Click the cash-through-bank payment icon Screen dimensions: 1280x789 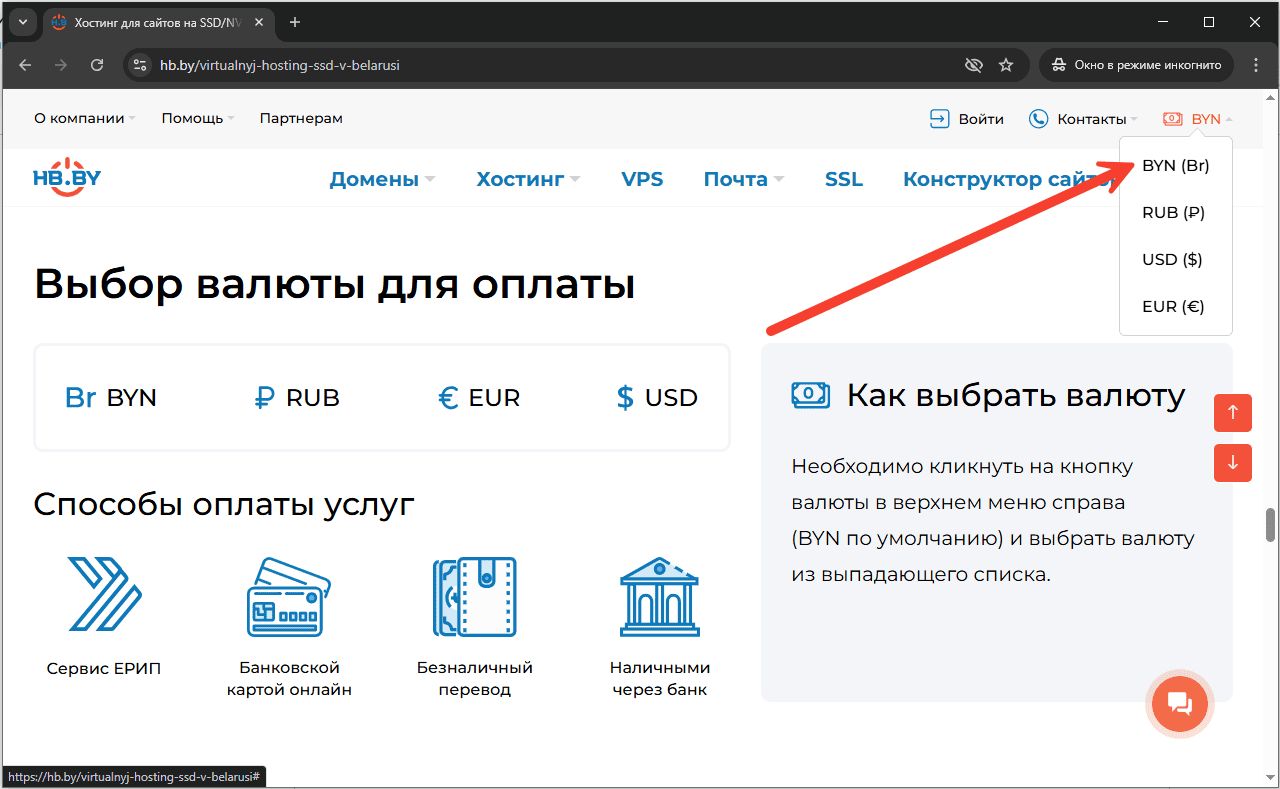(659, 597)
